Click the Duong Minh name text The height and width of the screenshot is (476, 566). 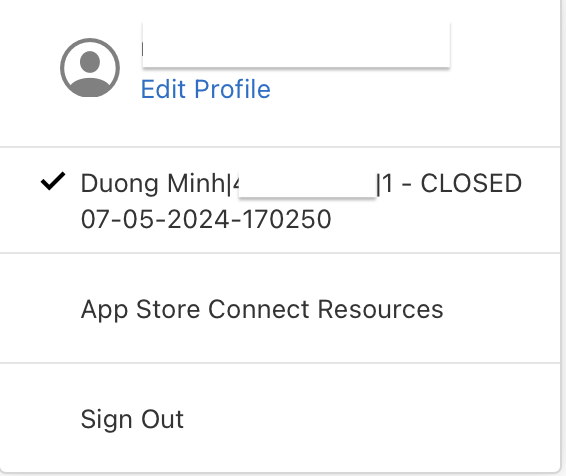(x=153, y=184)
